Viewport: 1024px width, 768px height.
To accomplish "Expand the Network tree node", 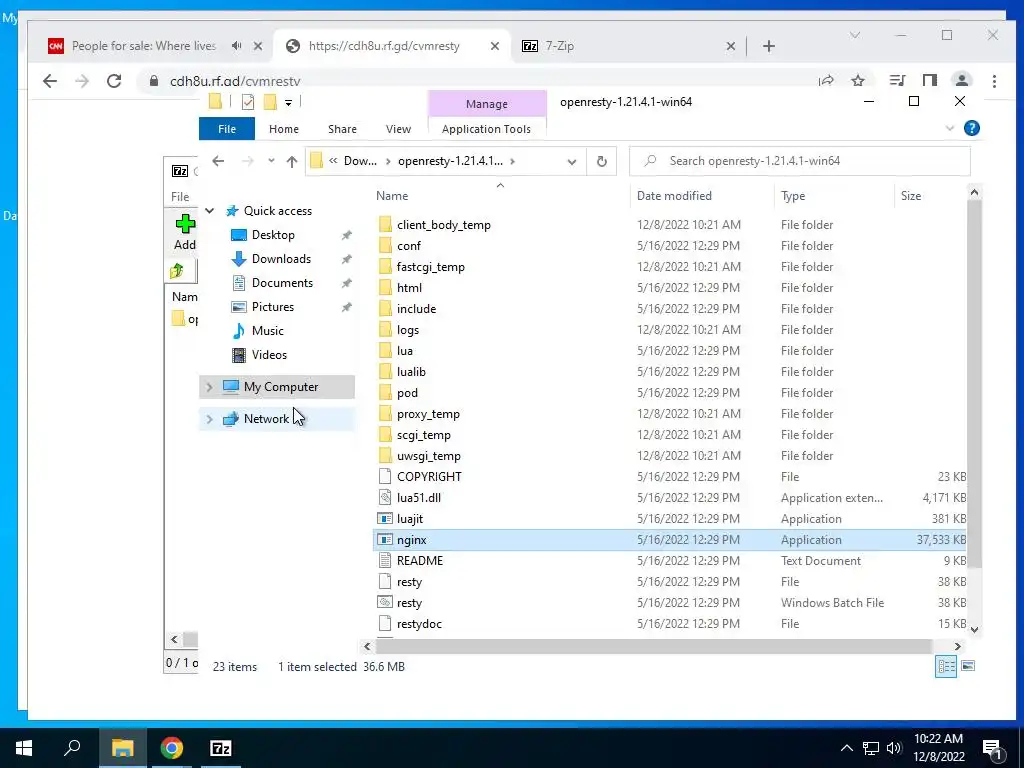I will 210,419.
